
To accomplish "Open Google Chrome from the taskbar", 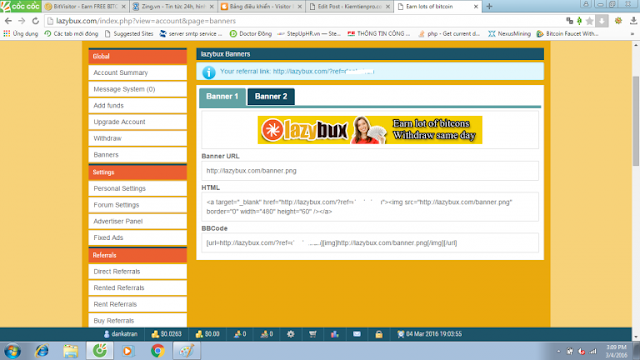I will [x=158, y=351].
